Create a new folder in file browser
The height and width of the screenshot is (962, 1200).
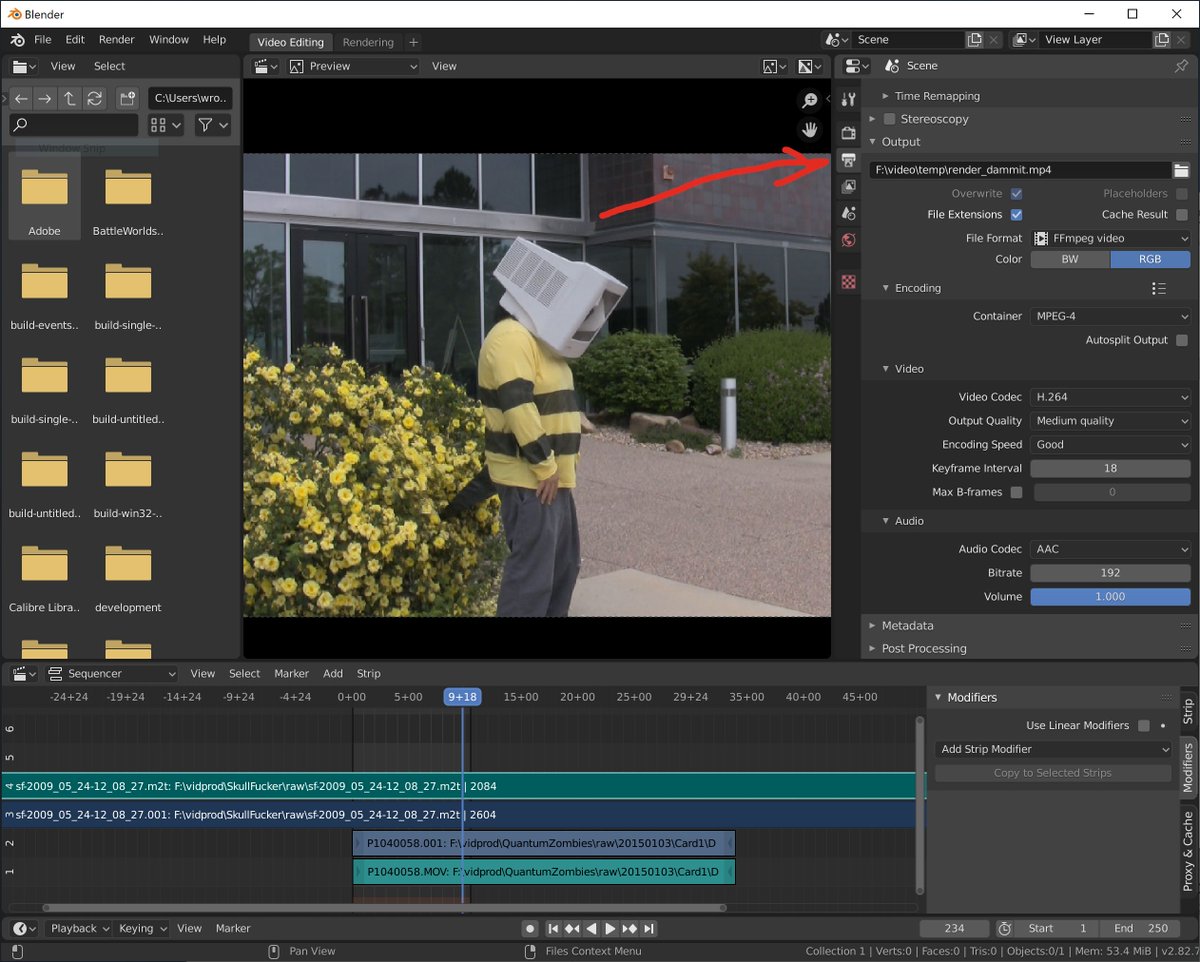[127, 98]
